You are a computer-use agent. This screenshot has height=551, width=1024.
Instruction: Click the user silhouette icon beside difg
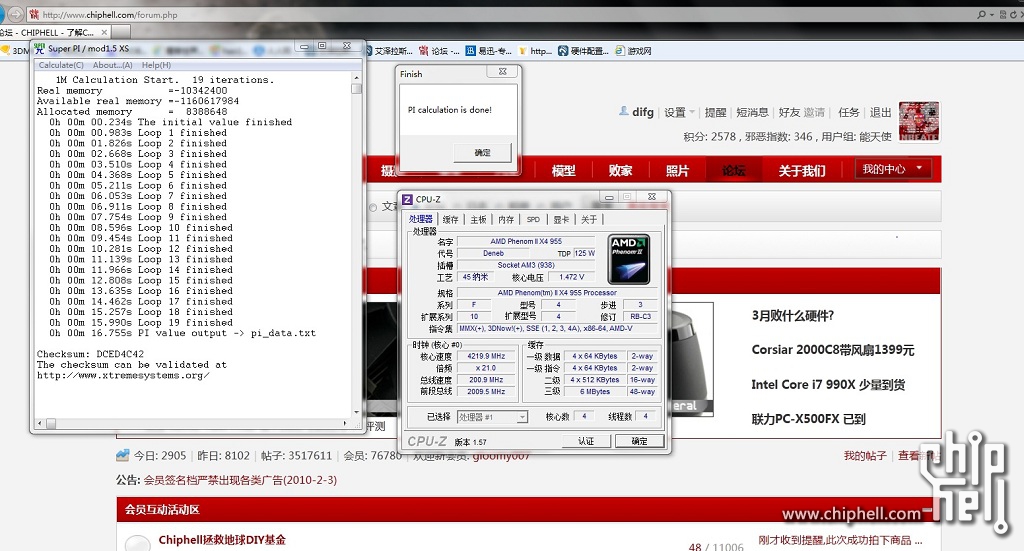click(624, 112)
